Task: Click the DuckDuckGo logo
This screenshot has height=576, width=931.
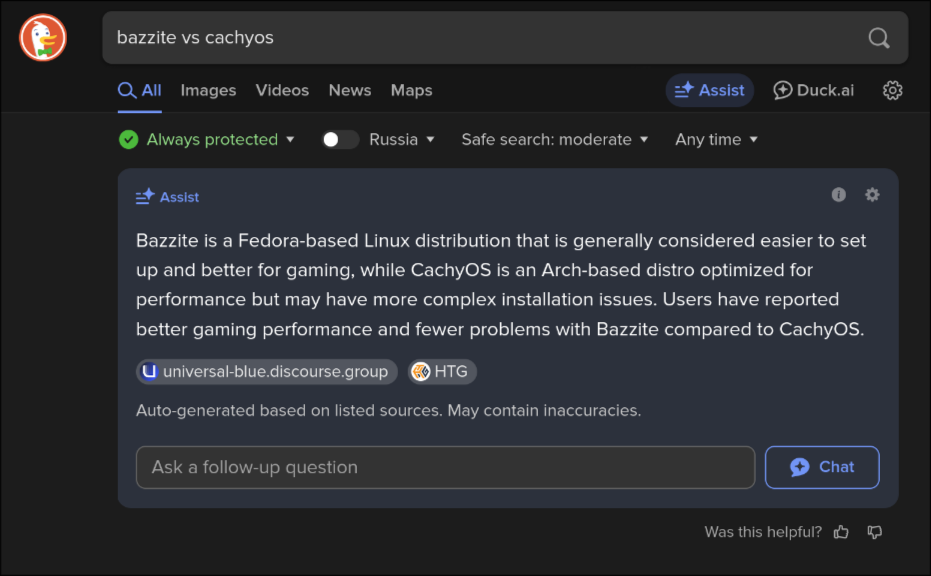Action: 43,37
